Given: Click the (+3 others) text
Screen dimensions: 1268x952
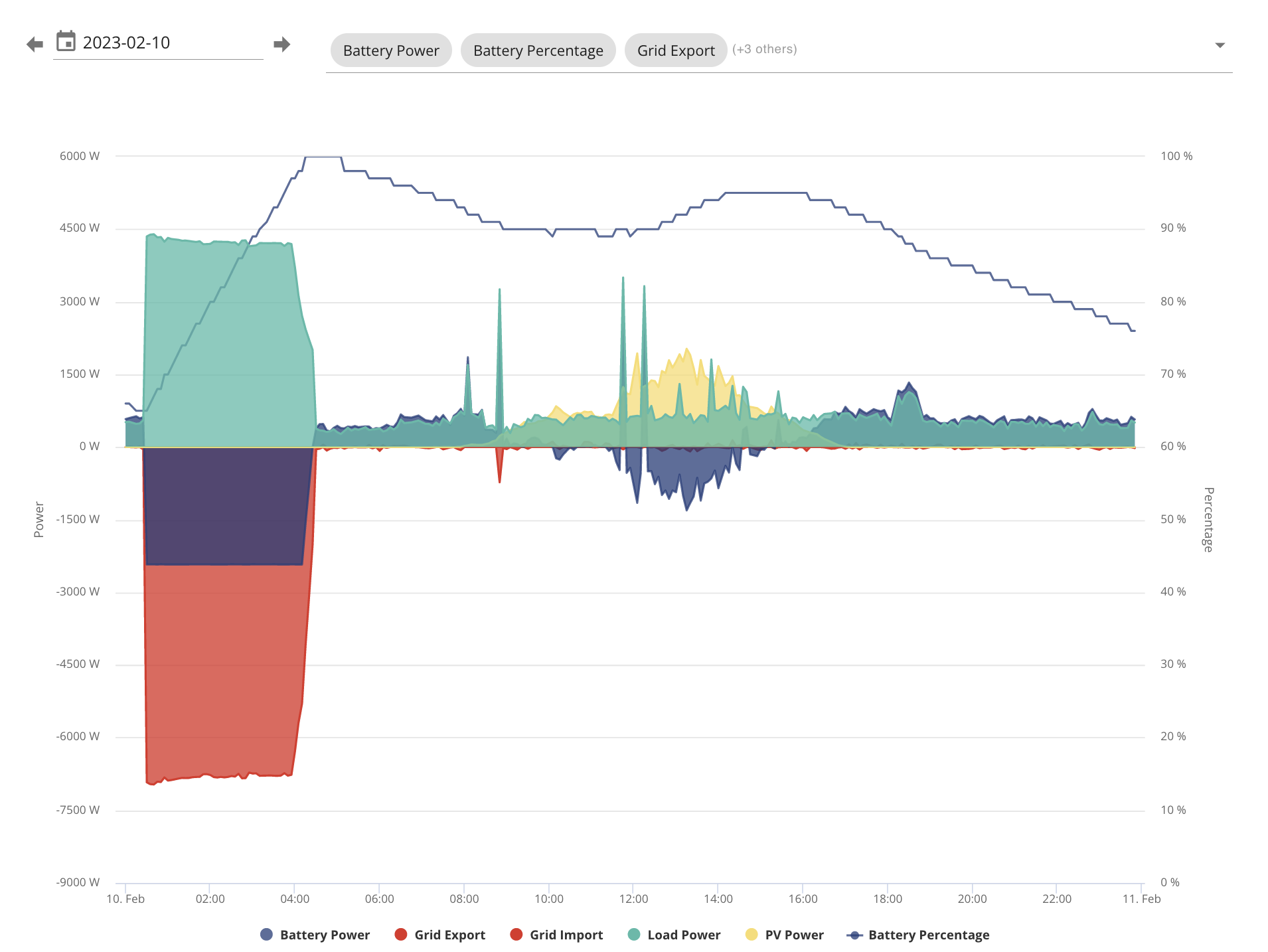Looking at the screenshot, I should [x=765, y=49].
